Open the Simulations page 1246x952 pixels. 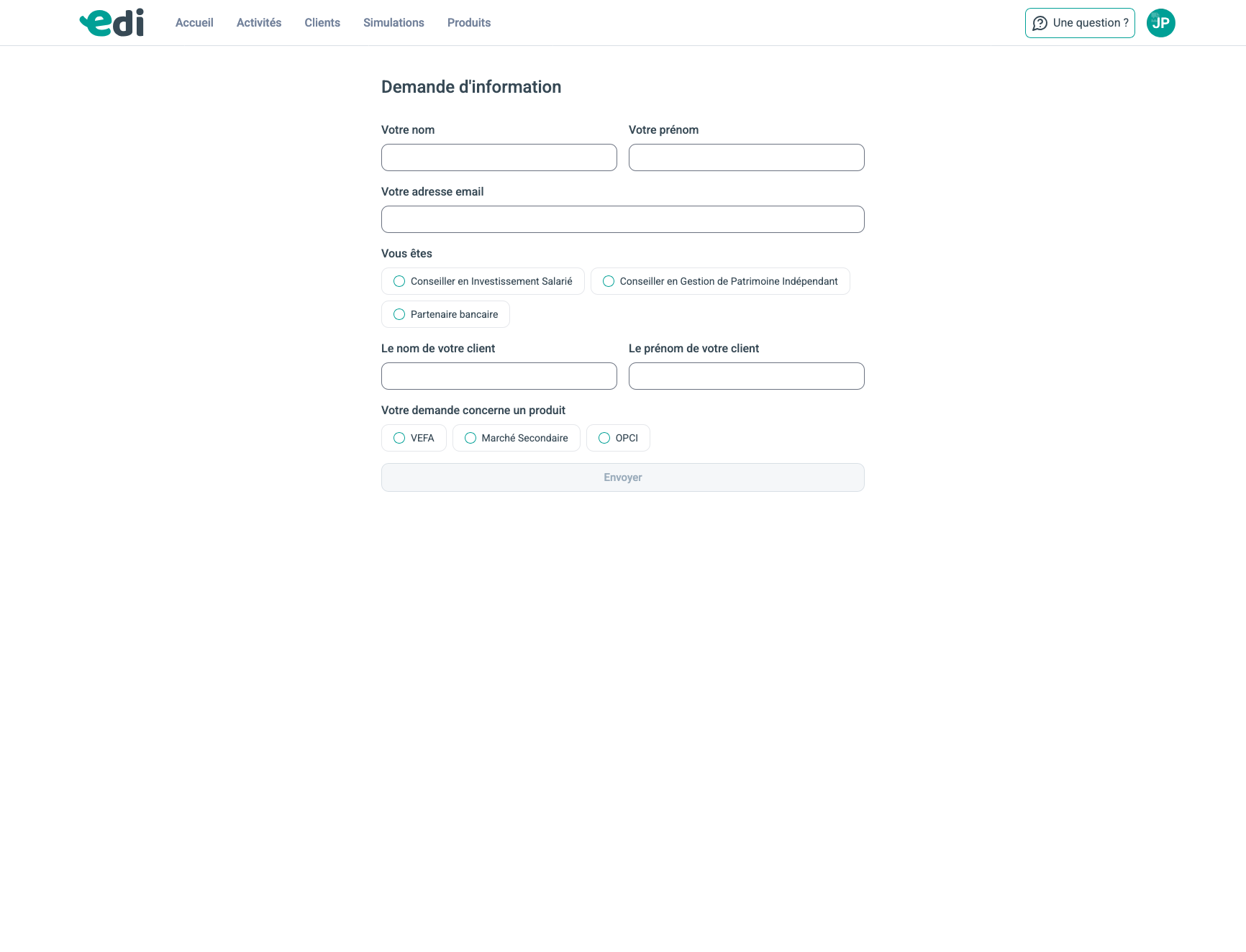tap(394, 23)
